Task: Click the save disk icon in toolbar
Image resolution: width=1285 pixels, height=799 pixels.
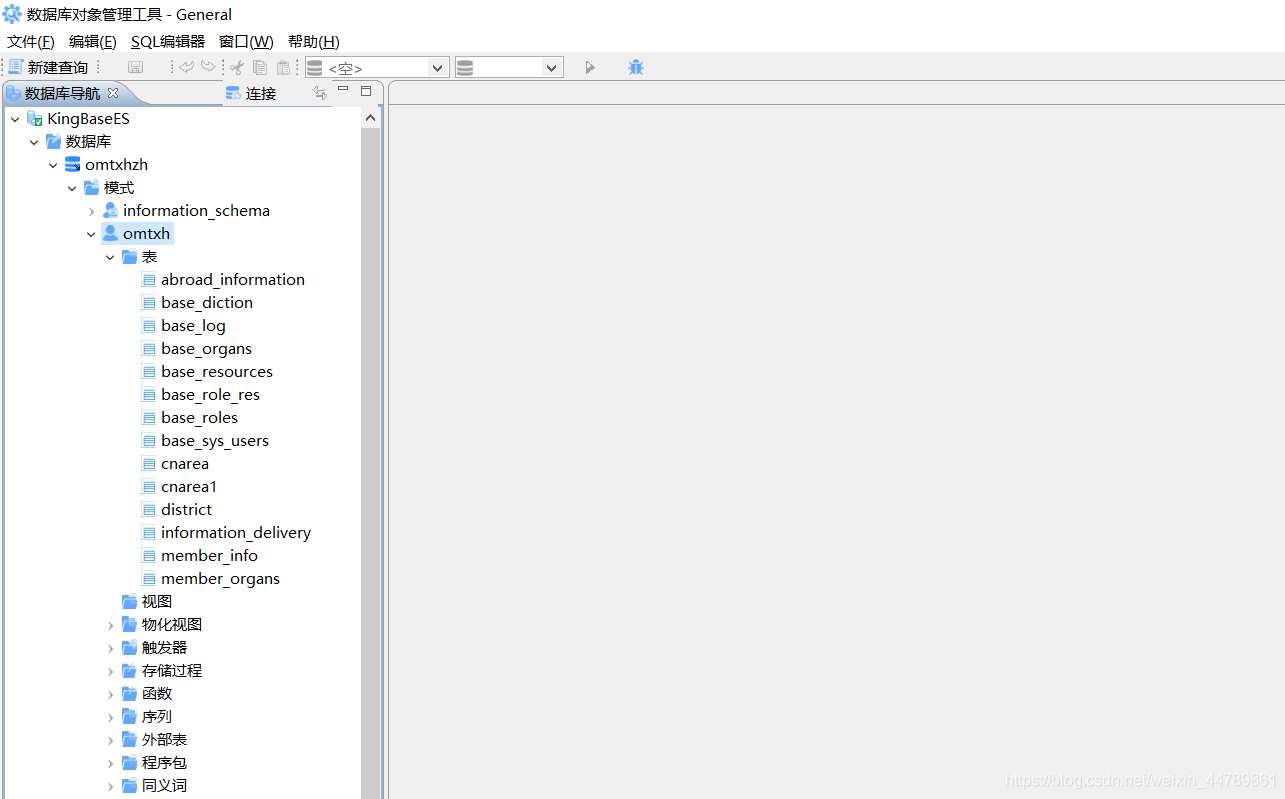Action: click(x=135, y=67)
